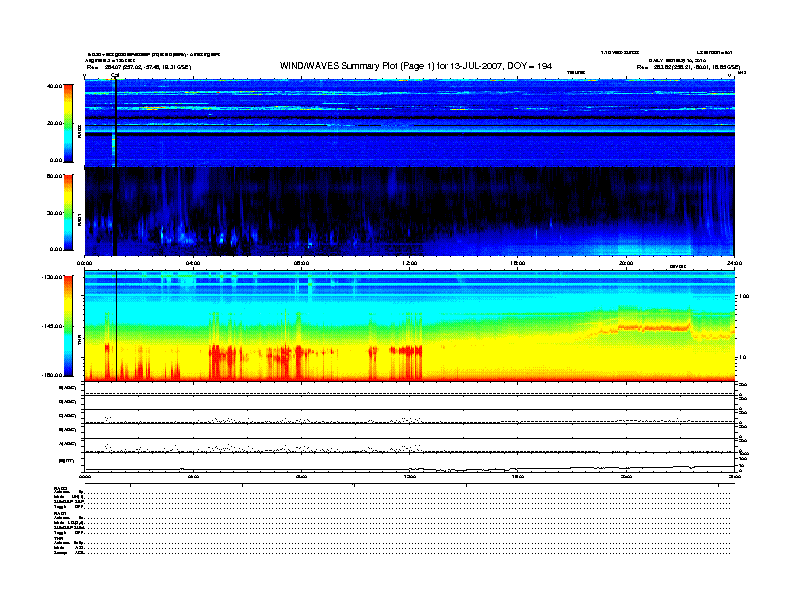Click the RAD2 vertical axis label
The width and height of the screenshot is (792, 612).
[79, 132]
